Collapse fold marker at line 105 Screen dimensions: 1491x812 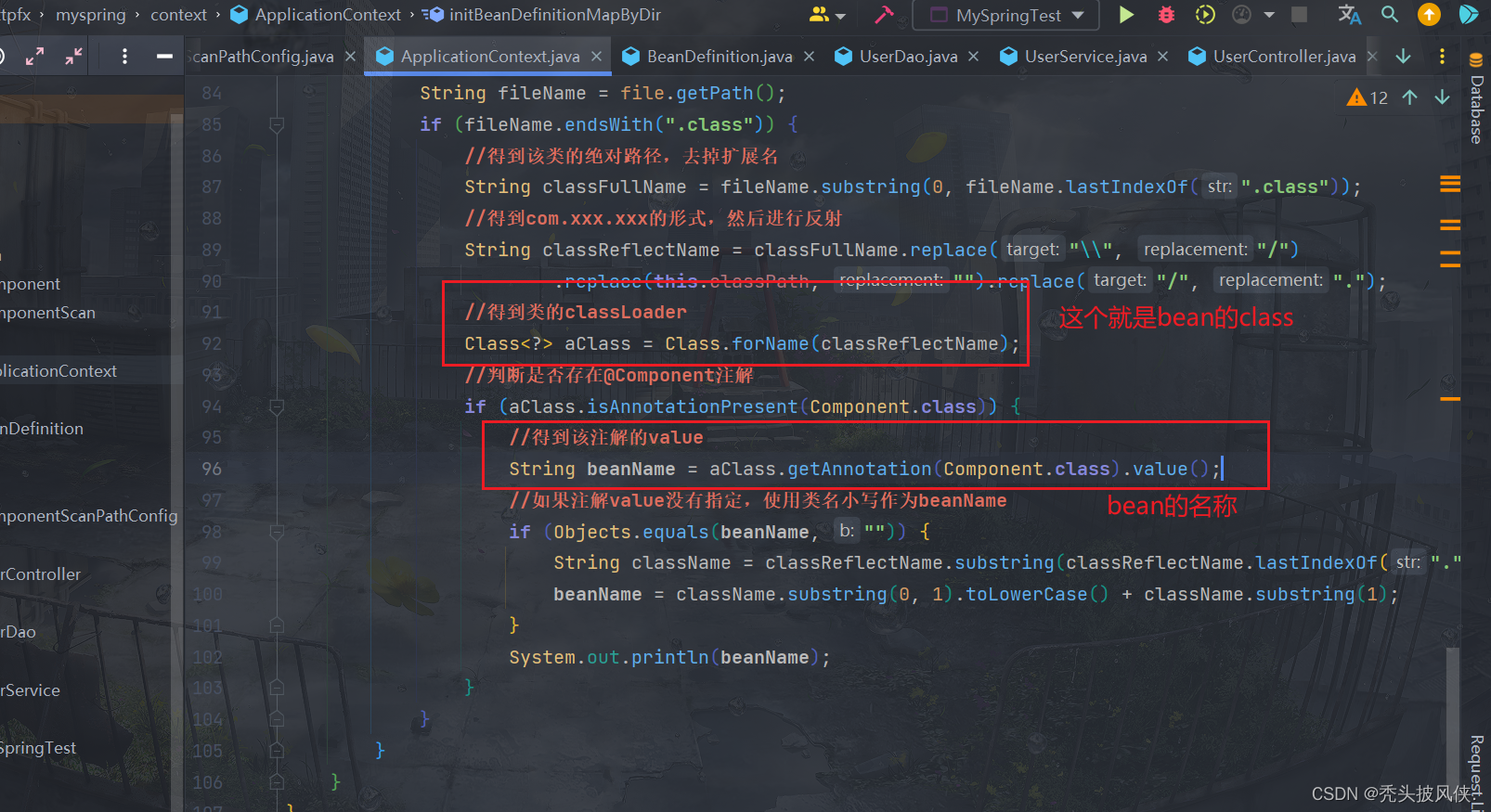click(x=277, y=751)
